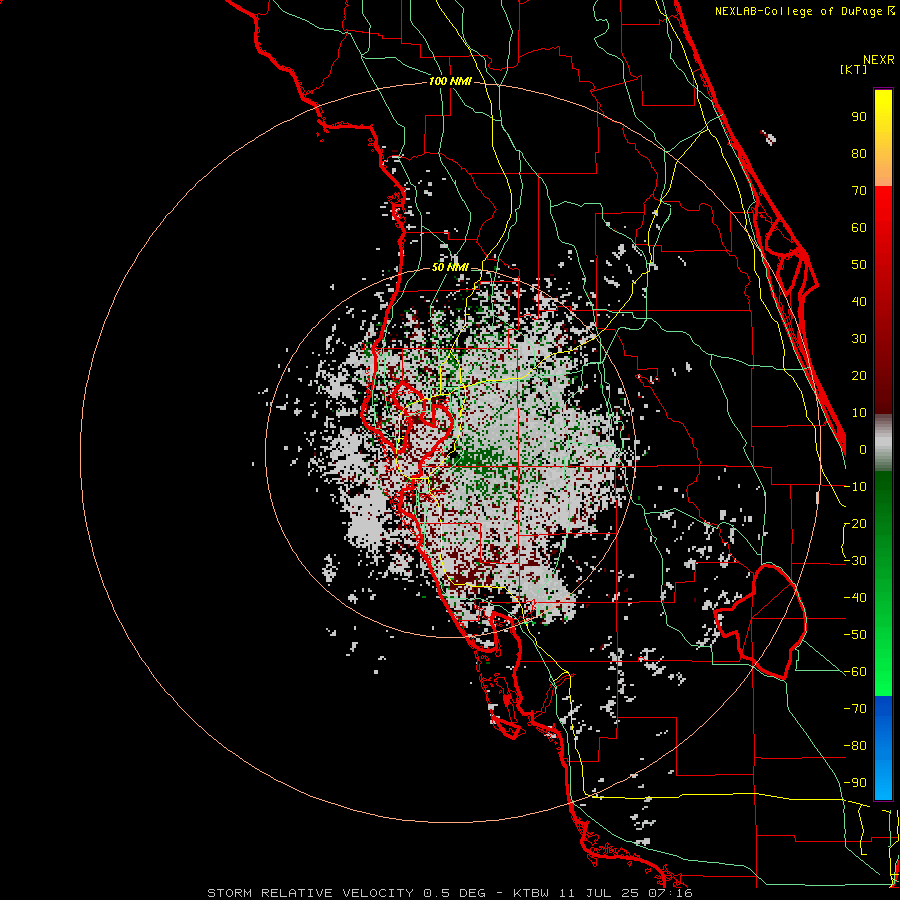
Task: Click the 100 NMI range ring label
Action: pos(450,81)
